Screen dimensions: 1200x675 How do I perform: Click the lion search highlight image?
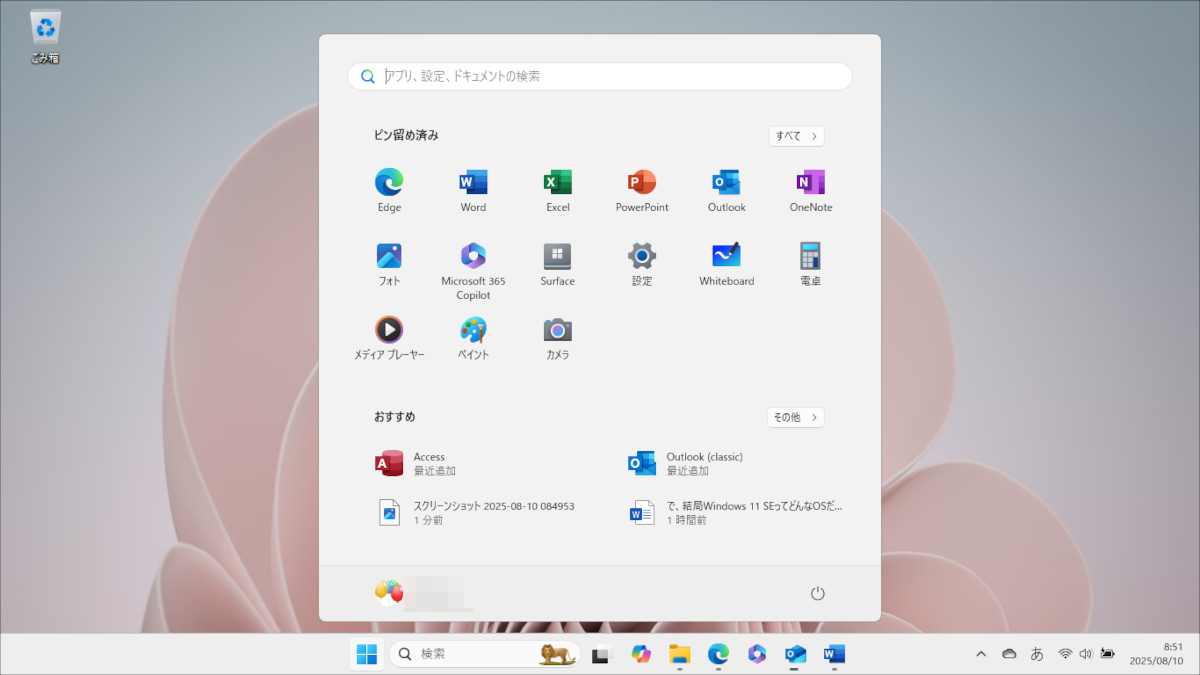click(x=557, y=654)
